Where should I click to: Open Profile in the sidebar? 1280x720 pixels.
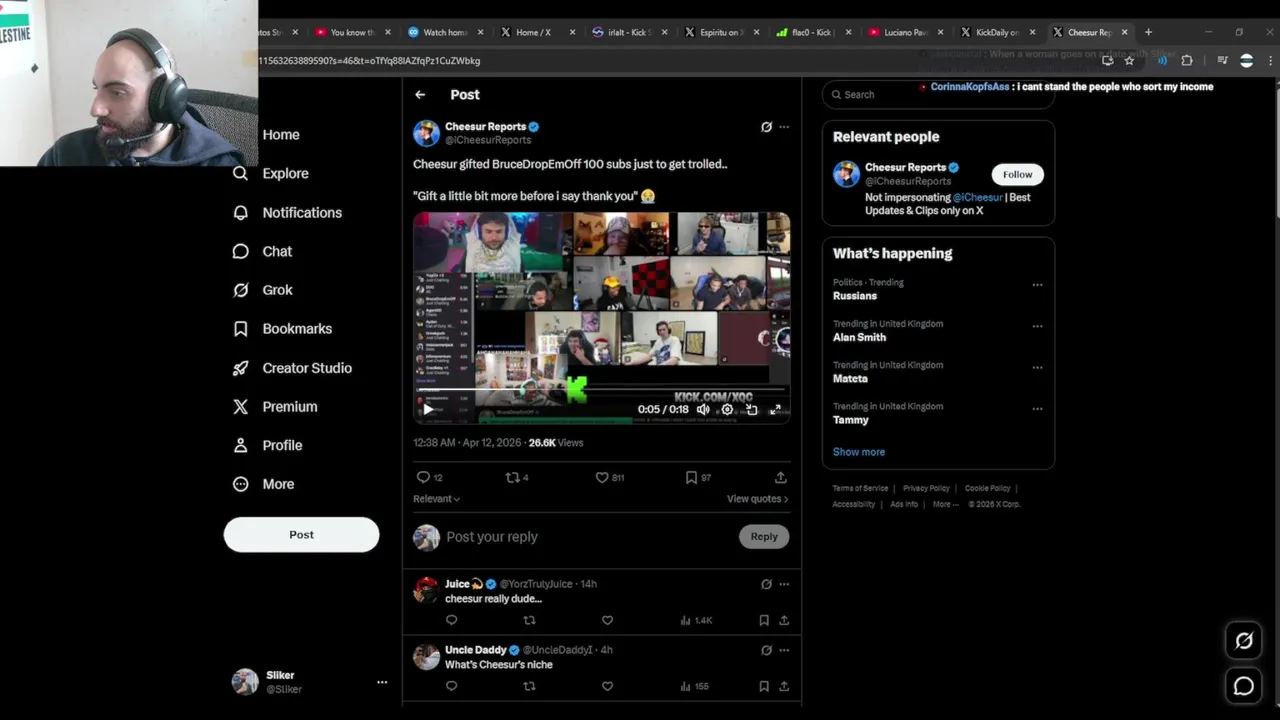(x=267, y=445)
